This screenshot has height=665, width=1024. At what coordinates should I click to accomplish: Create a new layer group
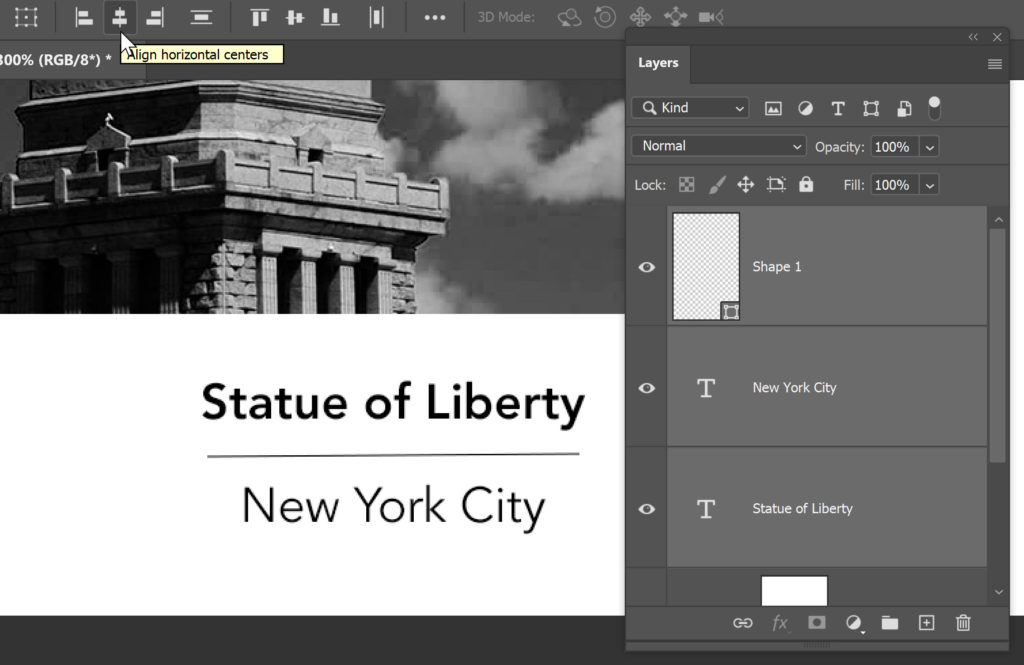click(889, 623)
